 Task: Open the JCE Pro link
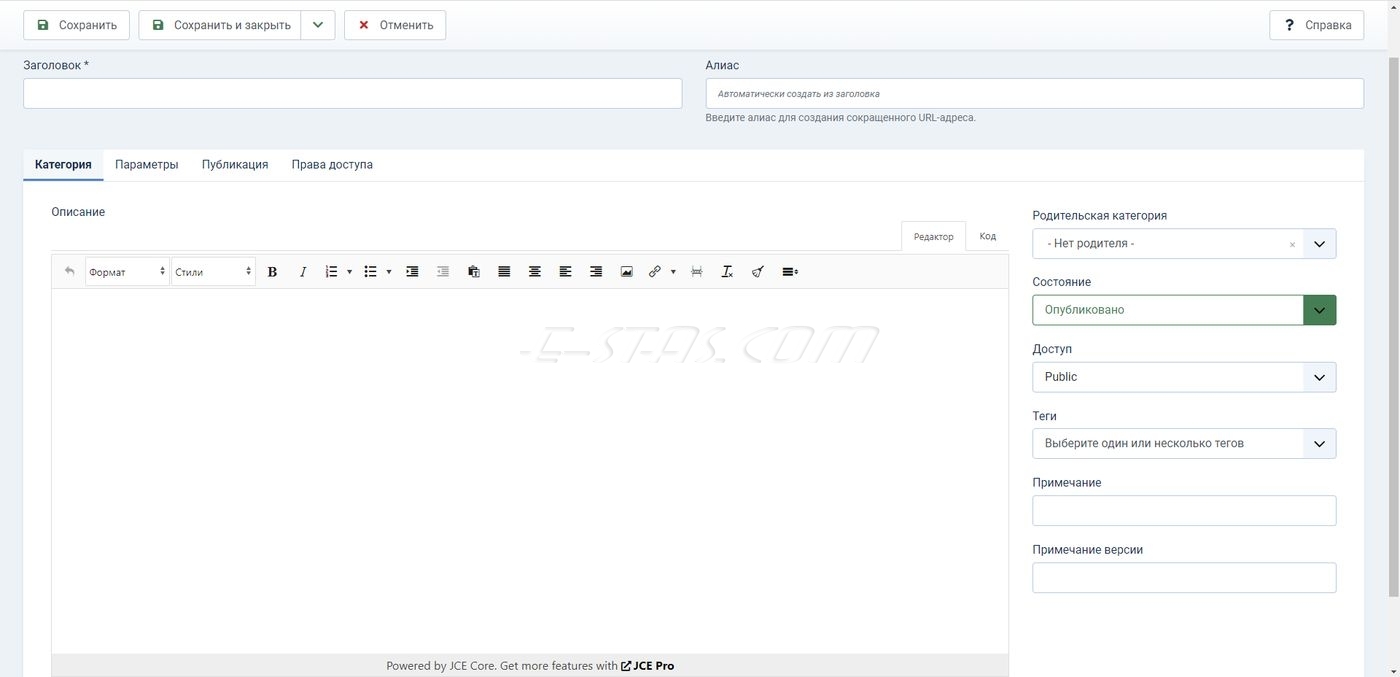(648, 666)
